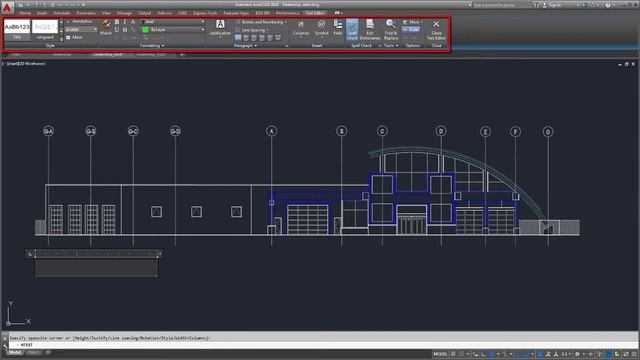This screenshot has width=640, height=360.
Task: Open the Columns tool
Action: tap(301, 29)
